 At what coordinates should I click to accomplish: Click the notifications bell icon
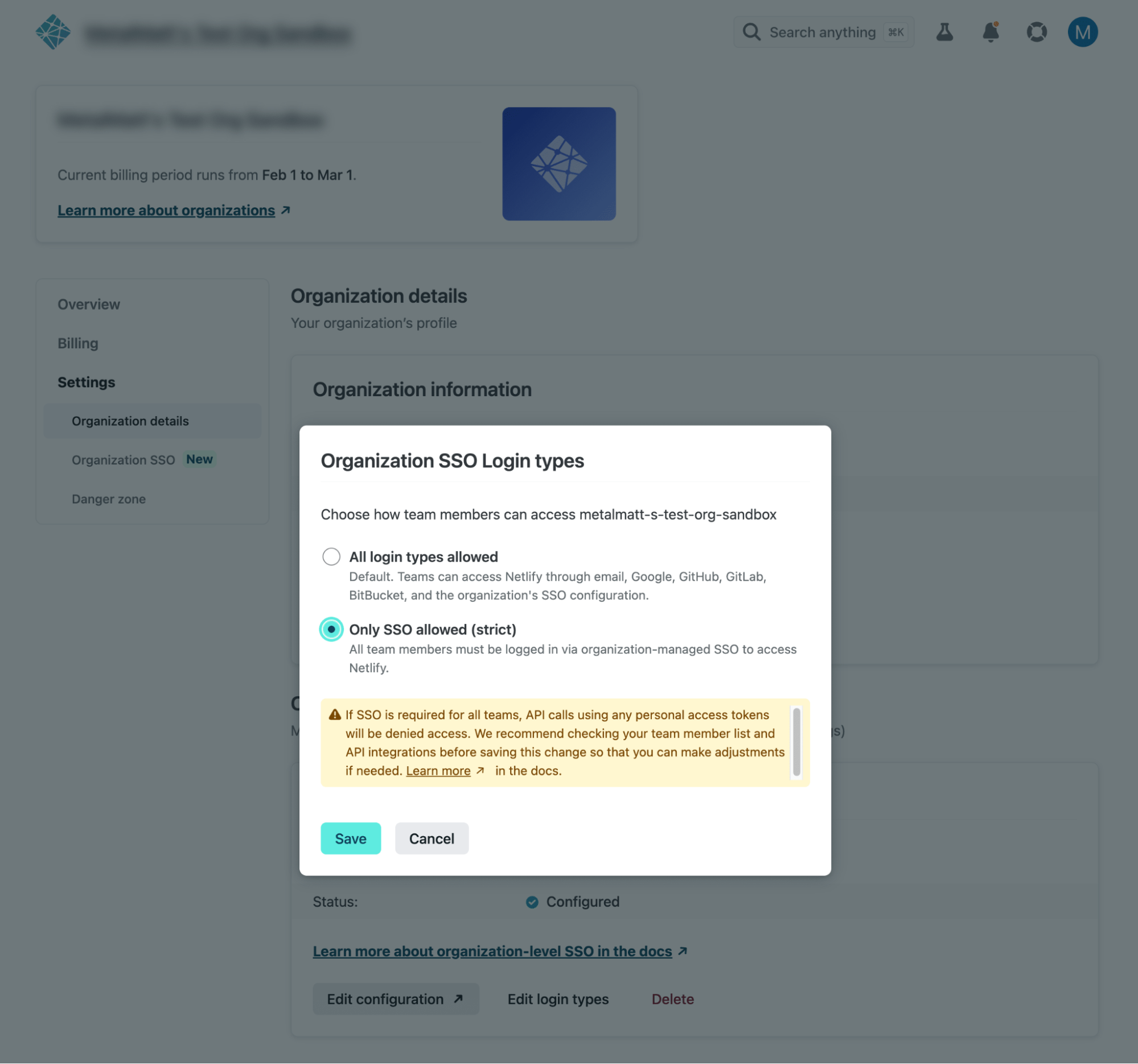[x=990, y=32]
